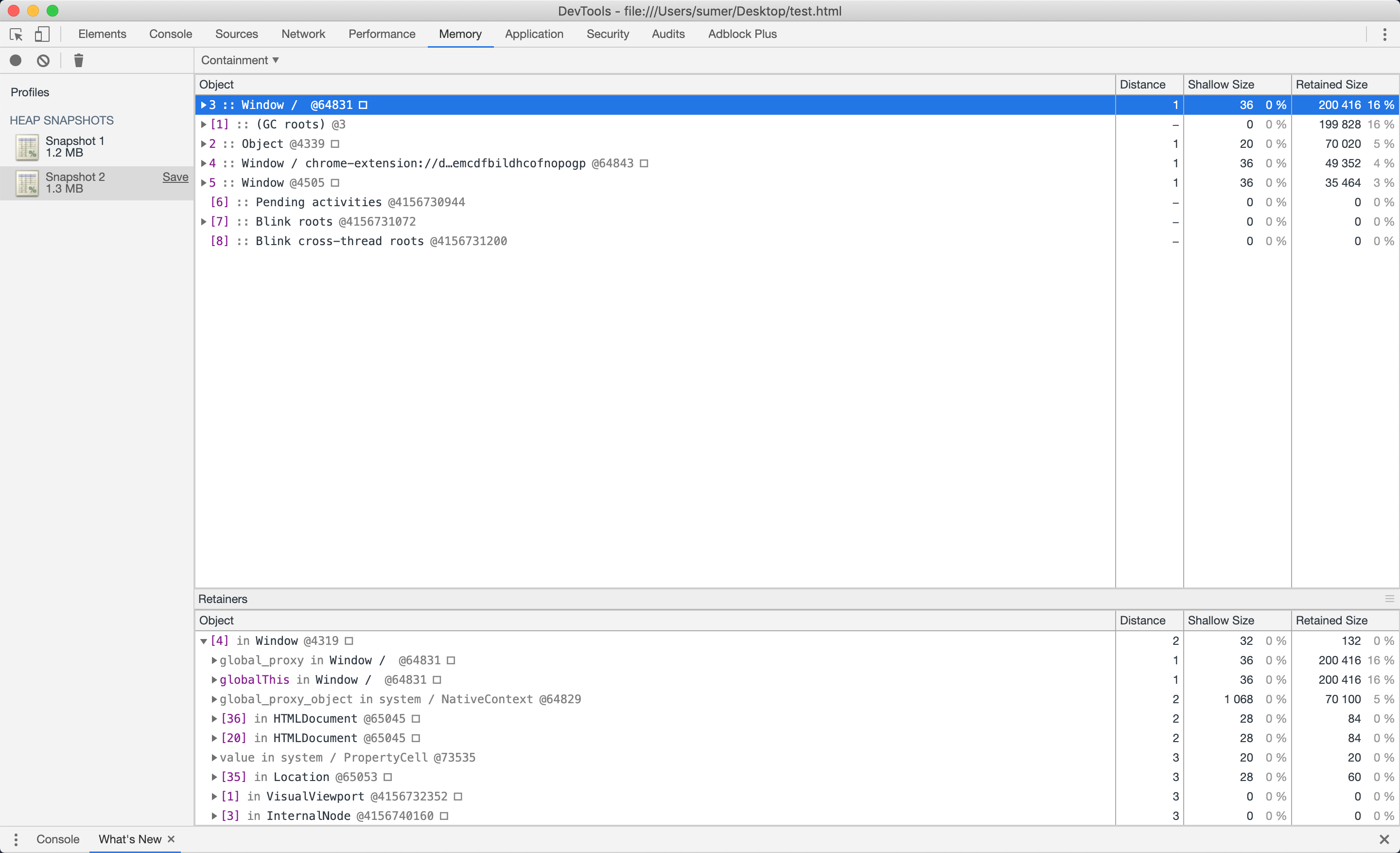Screen dimensions: 1400x853
Task: Click the take heap snapshot record button
Action: pyautogui.click(x=16, y=60)
